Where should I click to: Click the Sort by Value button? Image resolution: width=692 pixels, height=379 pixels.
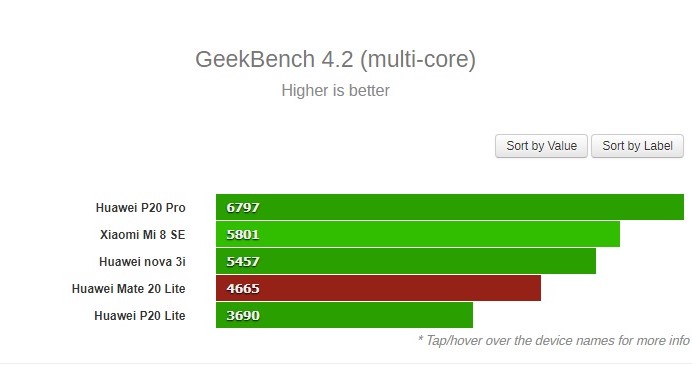pos(541,146)
